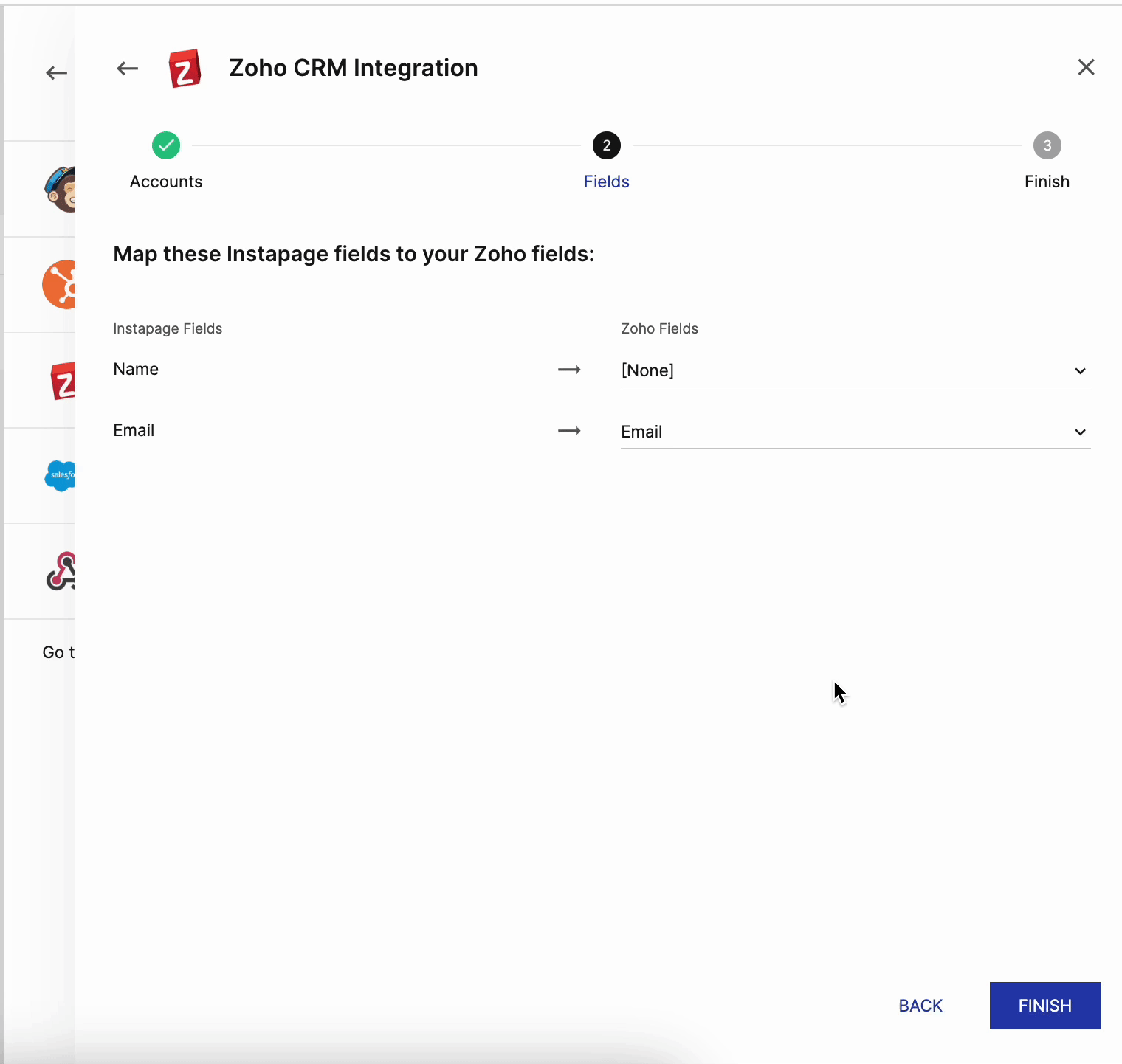Click the Zoho CRM logo in header

[x=185, y=69]
